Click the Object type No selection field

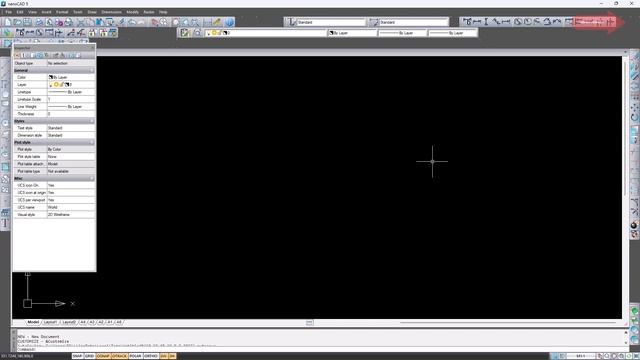click(x=71, y=63)
